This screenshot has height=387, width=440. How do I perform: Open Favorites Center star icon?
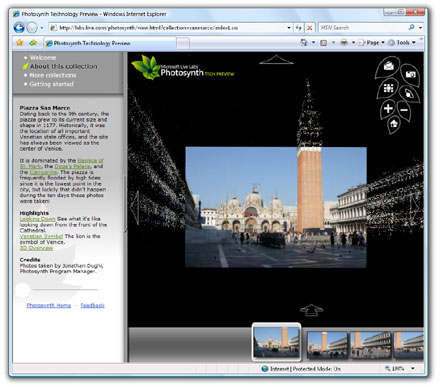pos(20,43)
